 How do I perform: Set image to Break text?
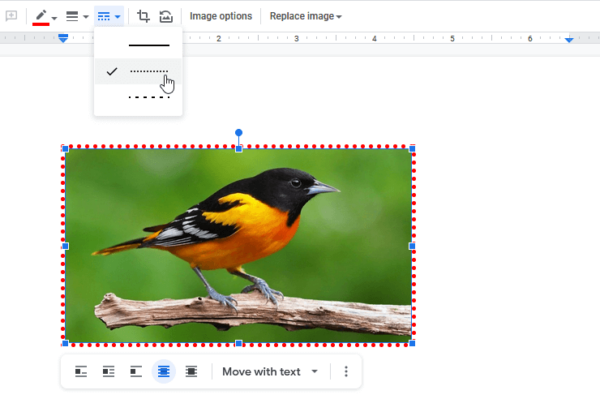(136, 372)
